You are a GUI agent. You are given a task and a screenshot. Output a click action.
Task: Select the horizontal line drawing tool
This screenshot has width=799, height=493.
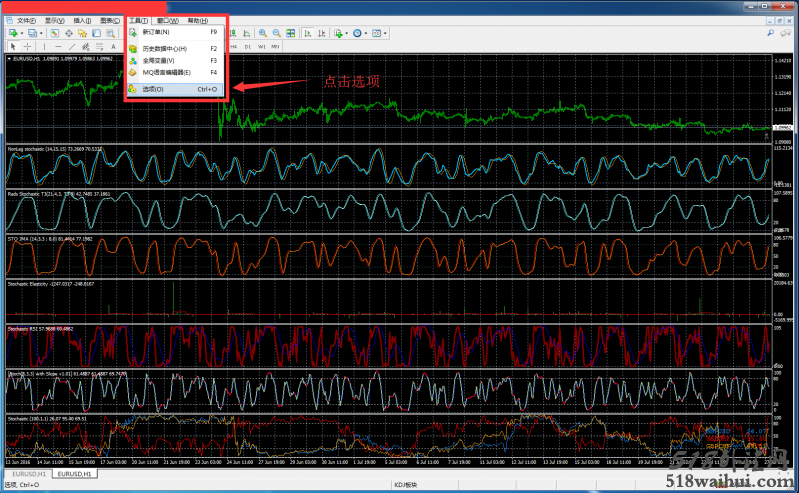(59, 46)
